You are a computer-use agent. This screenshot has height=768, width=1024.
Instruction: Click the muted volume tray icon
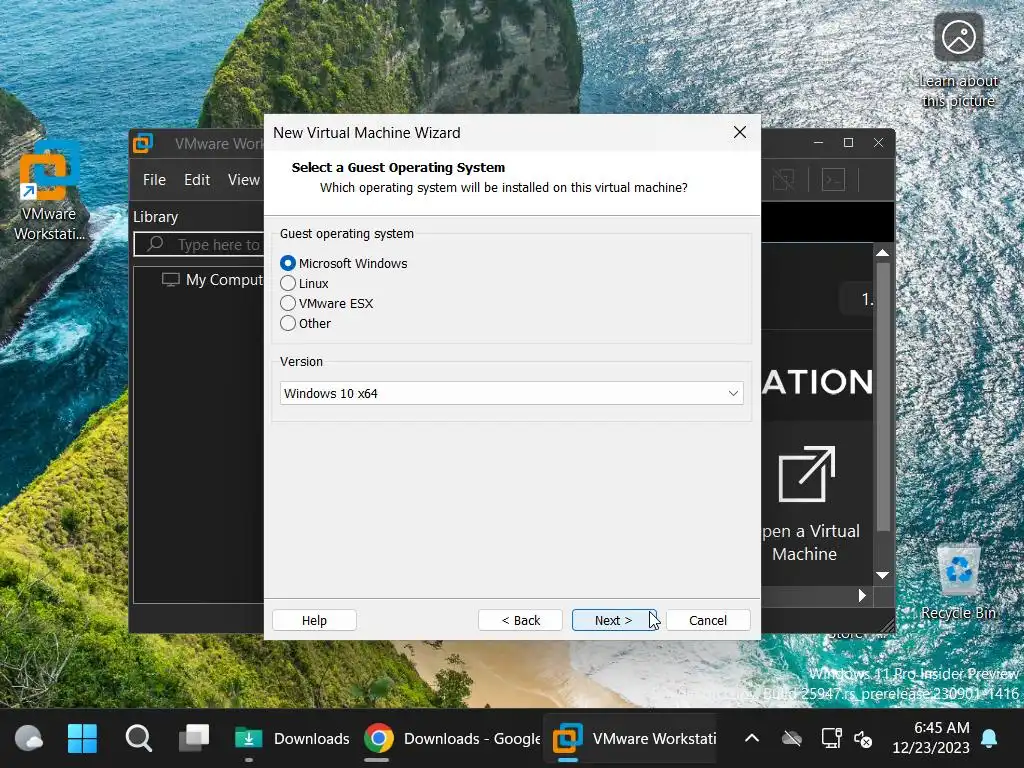click(x=863, y=739)
